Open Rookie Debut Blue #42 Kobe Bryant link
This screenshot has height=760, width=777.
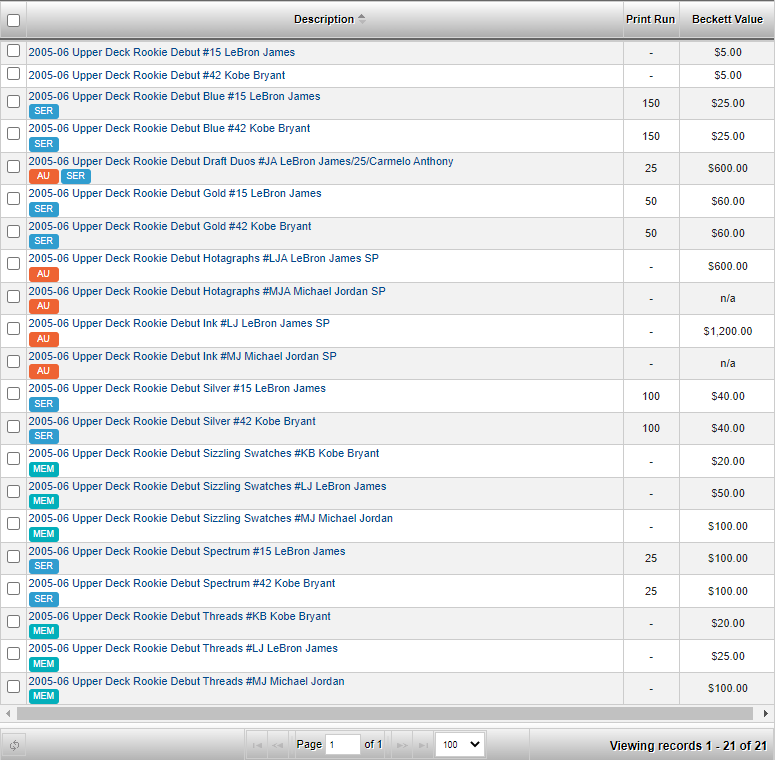[169, 128]
